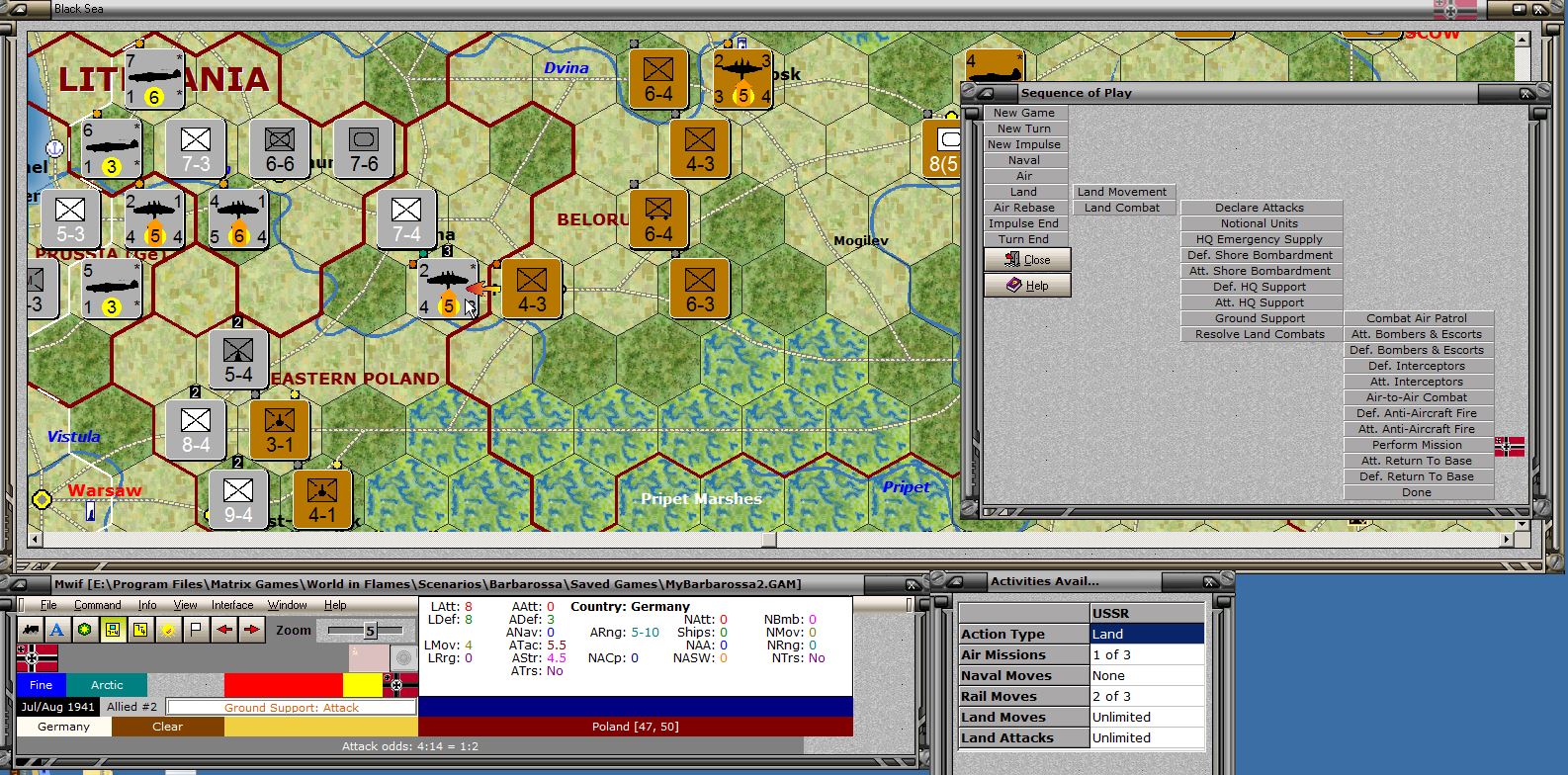
Task: Click the green hexagon toolbar icon
Action: click(85, 630)
